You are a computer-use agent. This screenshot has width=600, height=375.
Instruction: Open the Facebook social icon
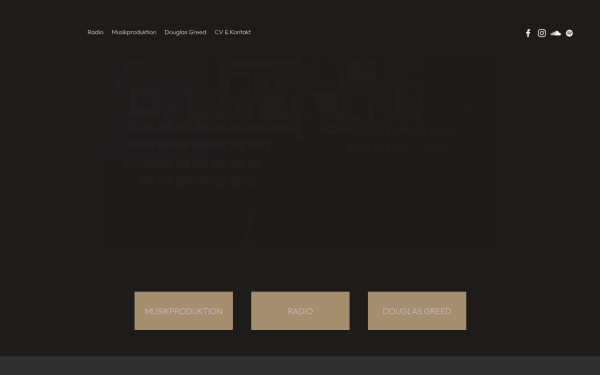[x=528, y=33]
